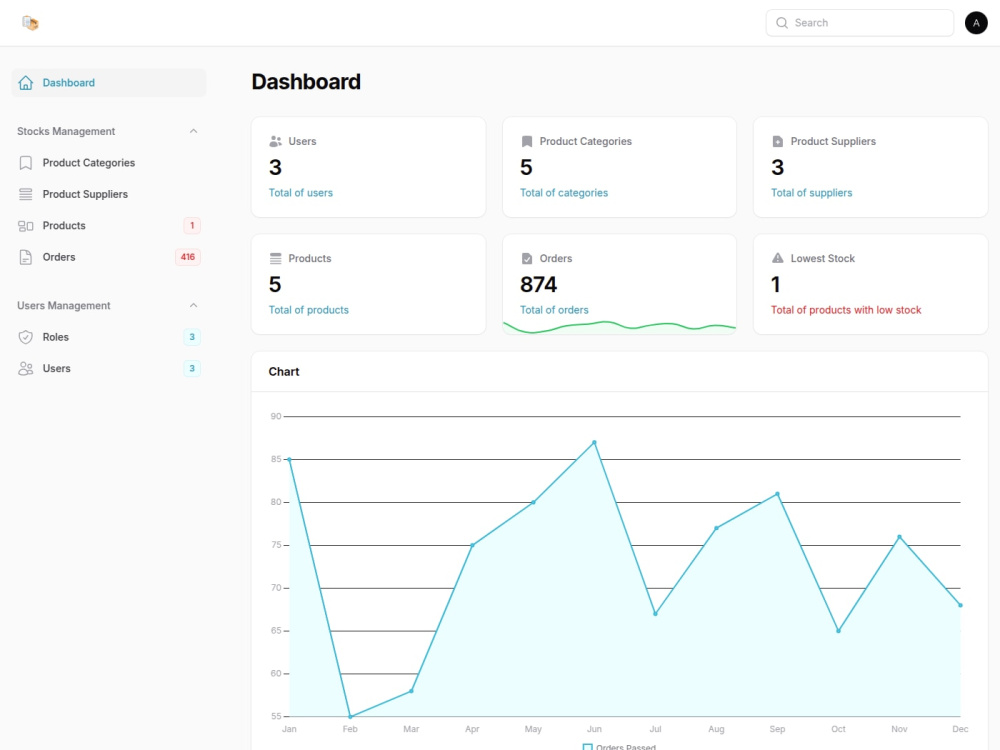The image size is (1000, 750).
Task: Click the Jan data point on chart
Action: click(x=290, y=459)
